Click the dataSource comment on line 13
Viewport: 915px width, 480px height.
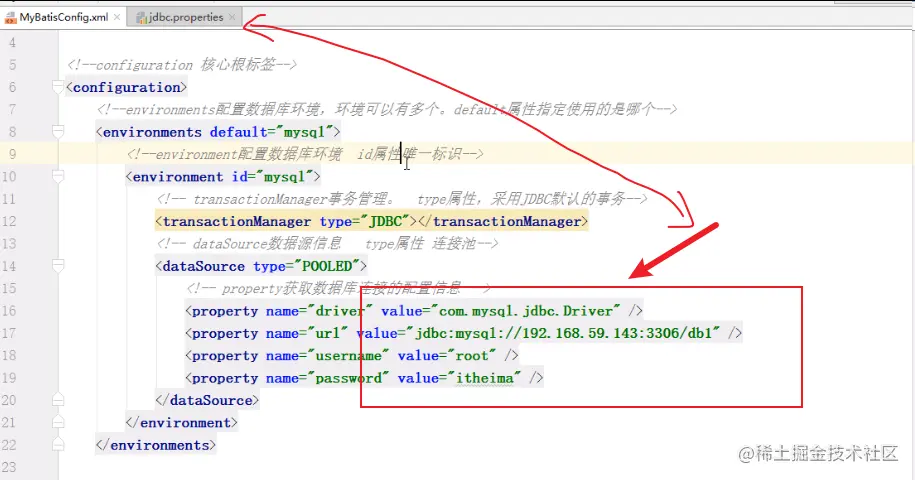327,244
